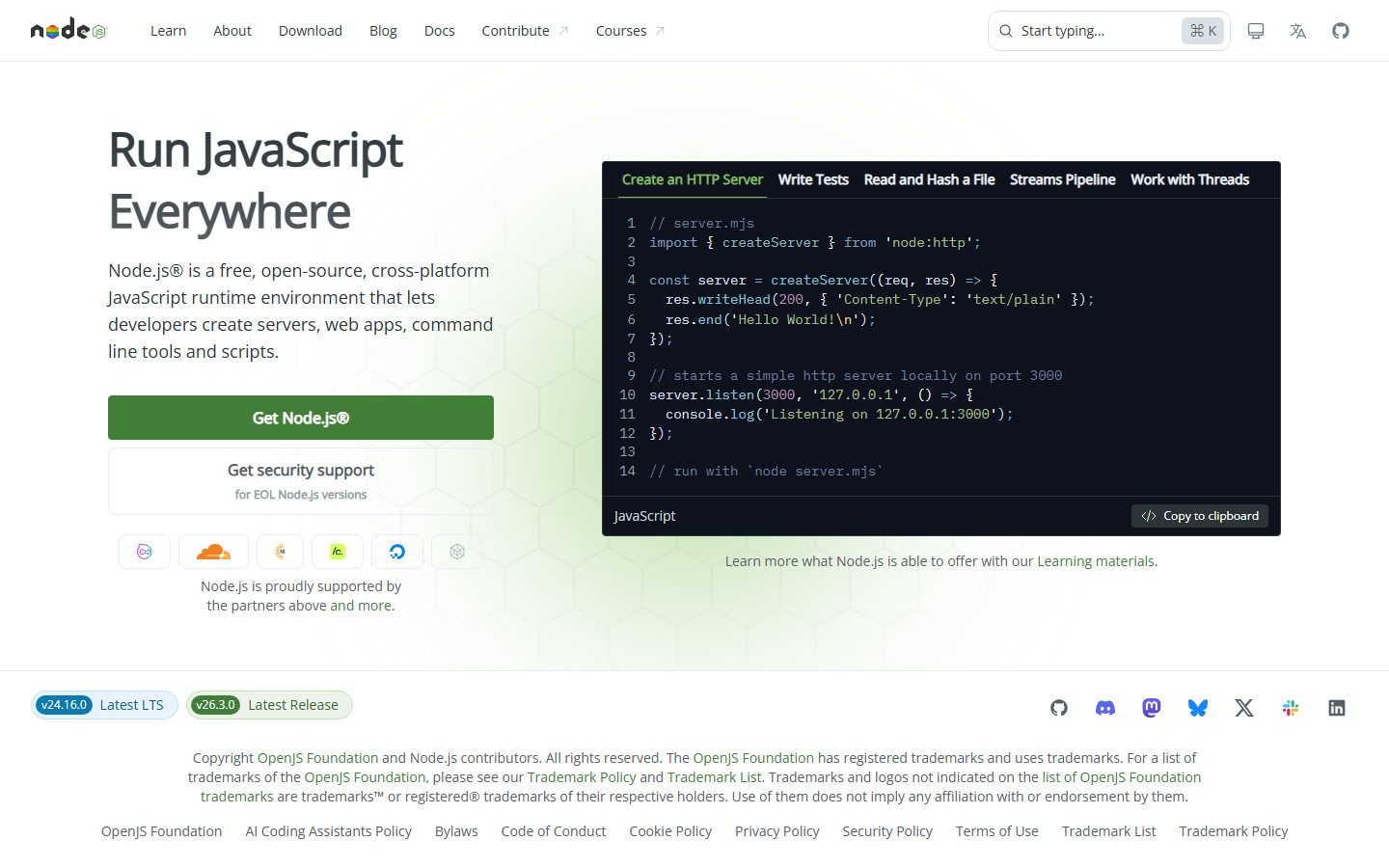Click the '// starts a simple http server' comment
Image resolution: width=1389 pixels, height=868 pixels.
click(x=856, y=375)
